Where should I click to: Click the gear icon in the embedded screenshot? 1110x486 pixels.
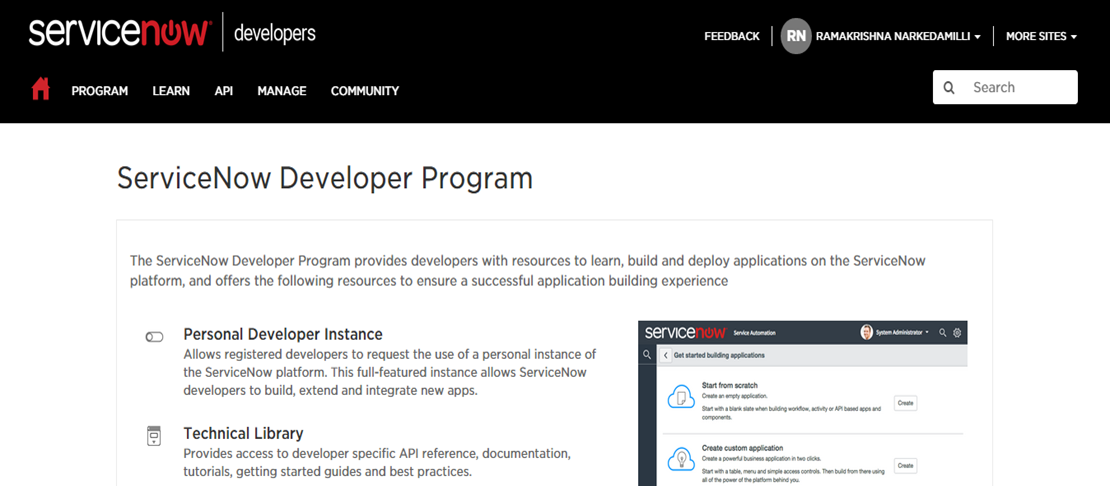point(957,332)
